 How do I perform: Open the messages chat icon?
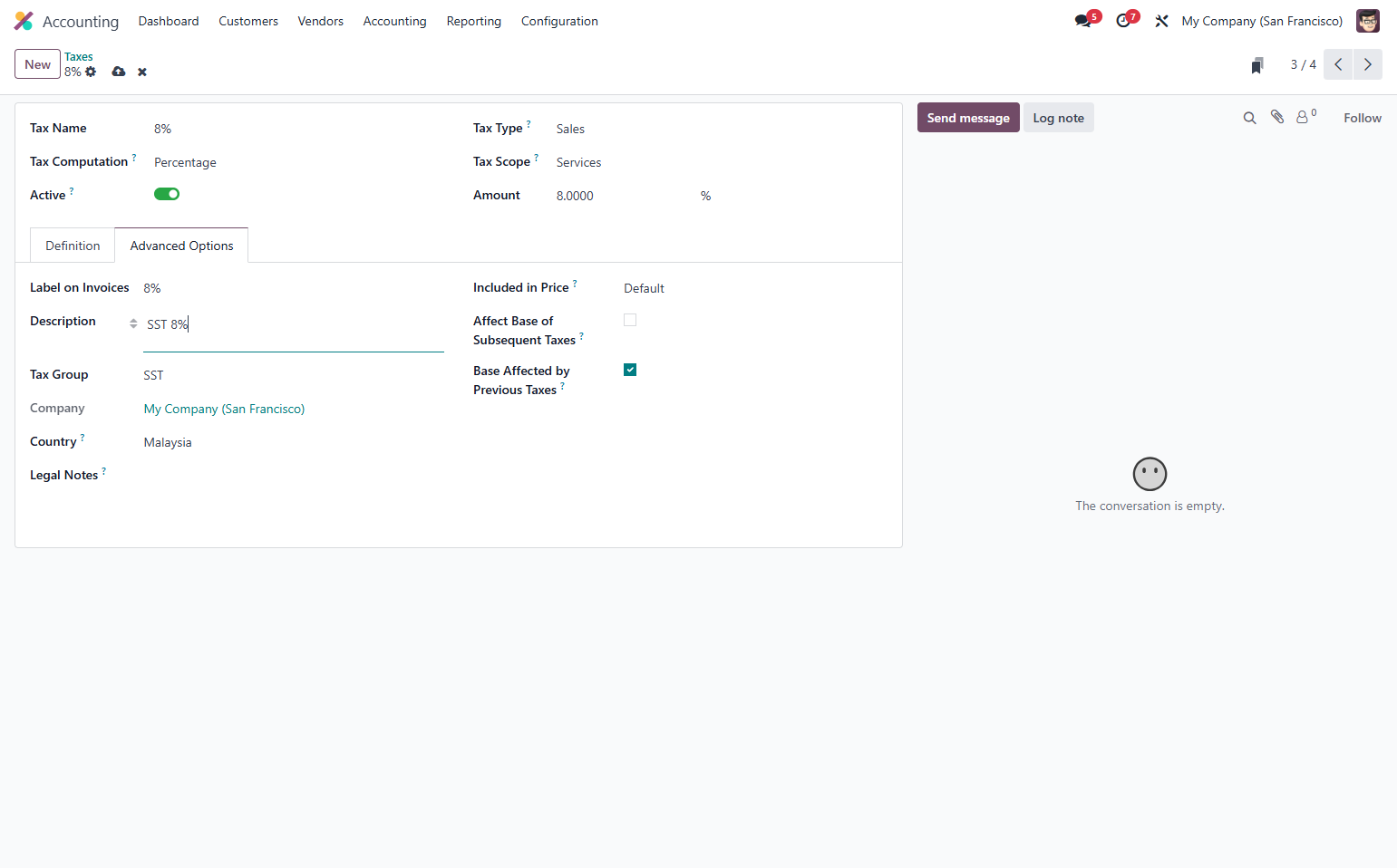[1083, 21]
